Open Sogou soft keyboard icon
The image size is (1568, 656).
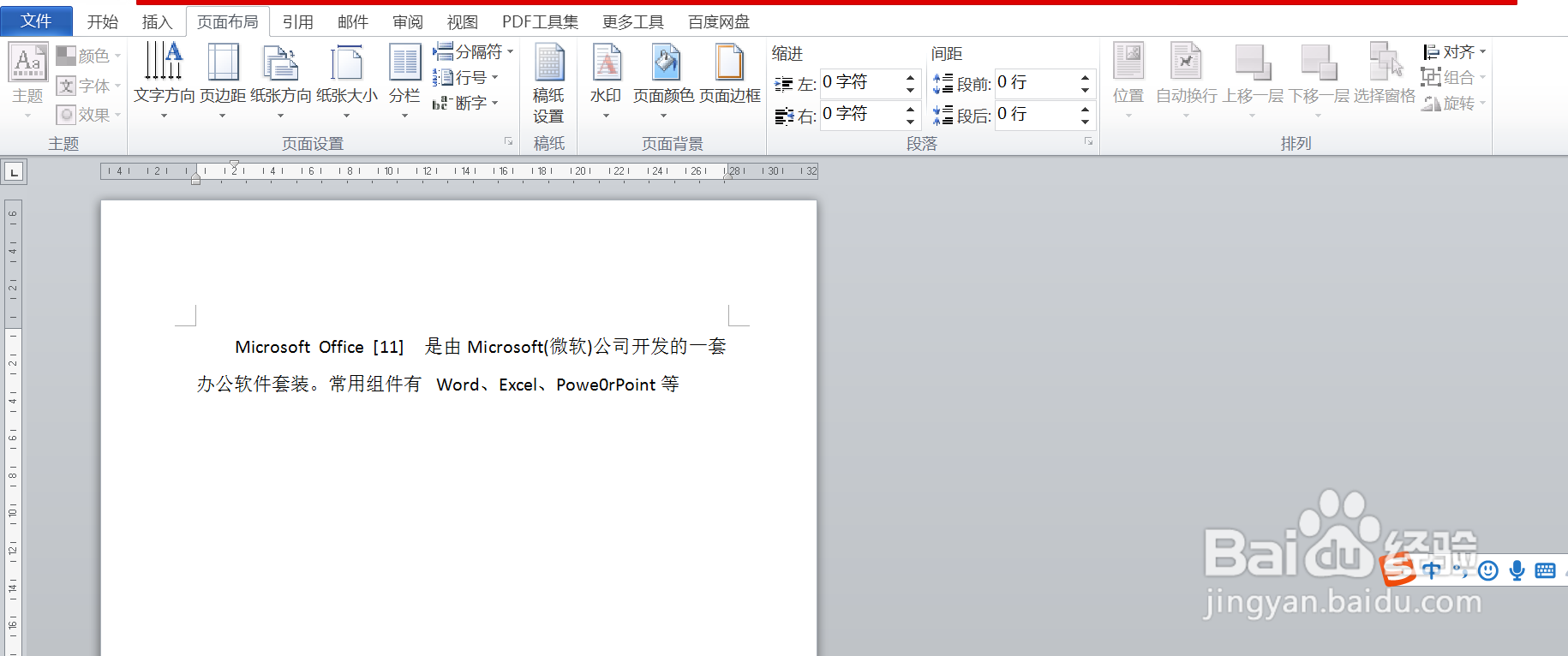point(1546,570)
